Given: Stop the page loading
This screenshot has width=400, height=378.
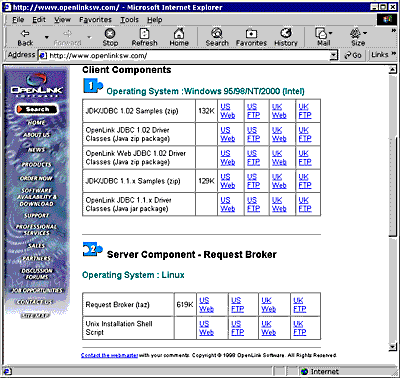Looking at the screenshot, I should (110, 37).
